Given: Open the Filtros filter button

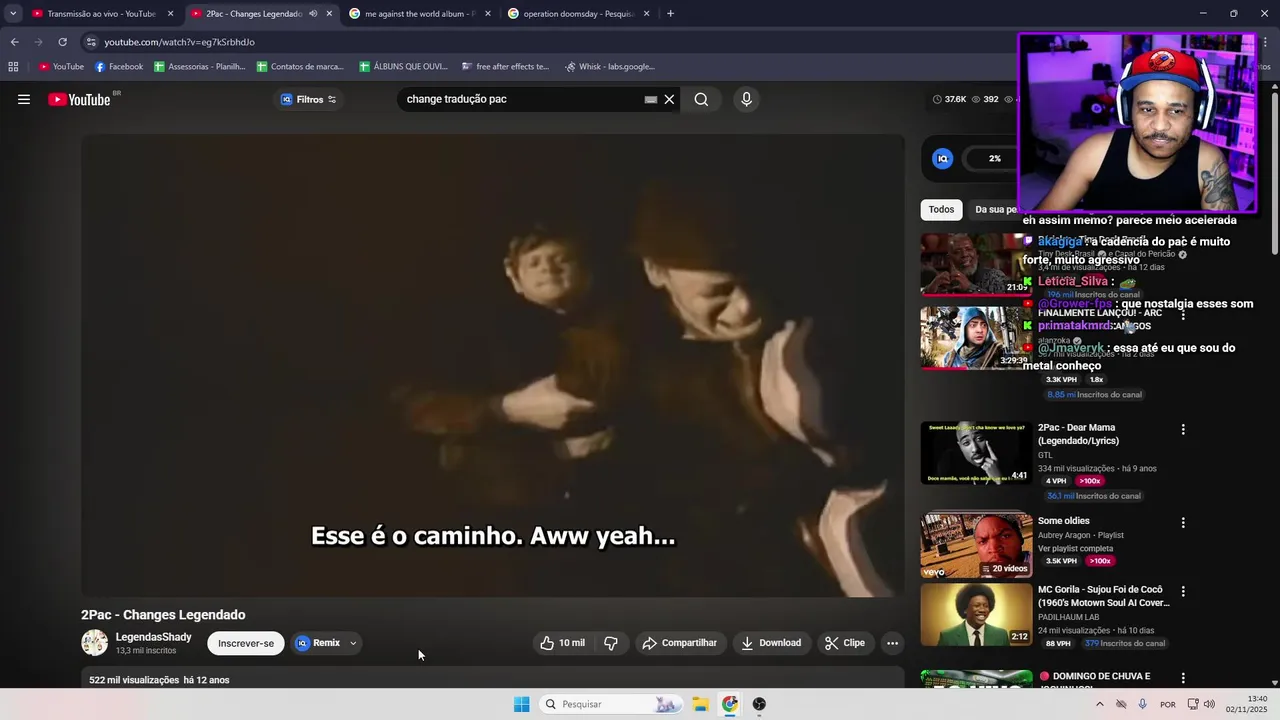Looking at the screenshot, I should pyautogui.click(x=308, y=99).
